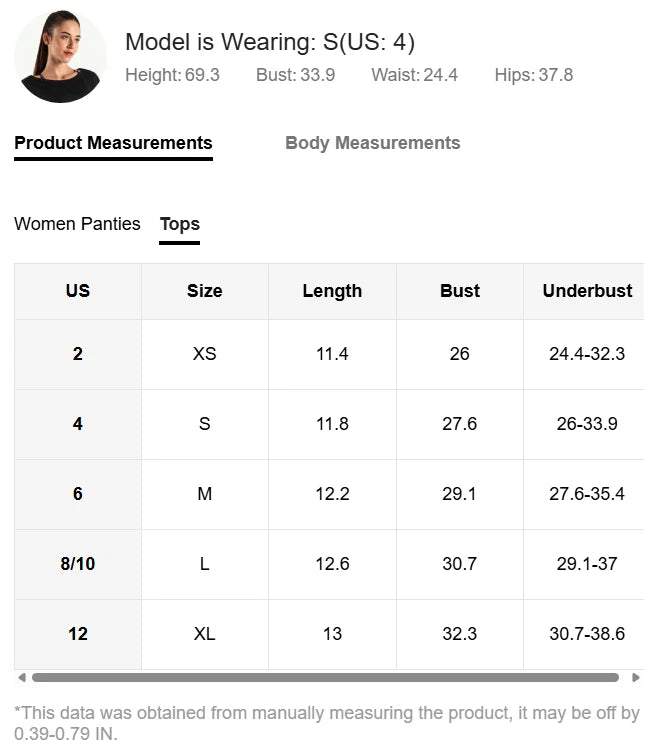
Task: Click the model's profile photo thumbnail
Action: click(x=60, y=56)
